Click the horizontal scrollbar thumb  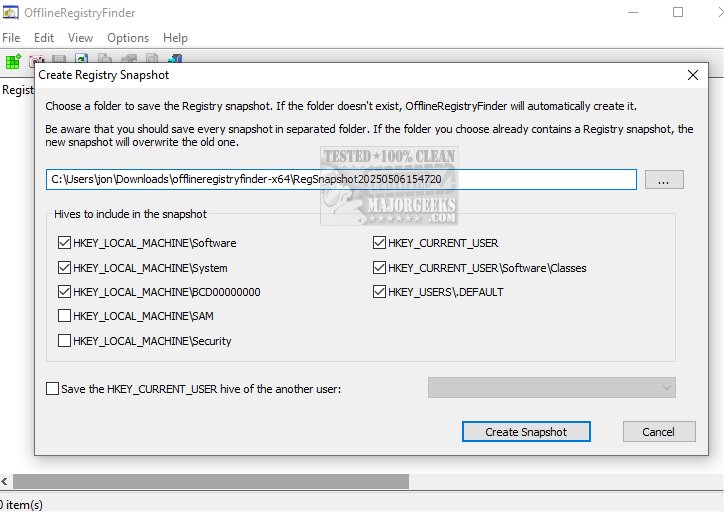[211, 481]
